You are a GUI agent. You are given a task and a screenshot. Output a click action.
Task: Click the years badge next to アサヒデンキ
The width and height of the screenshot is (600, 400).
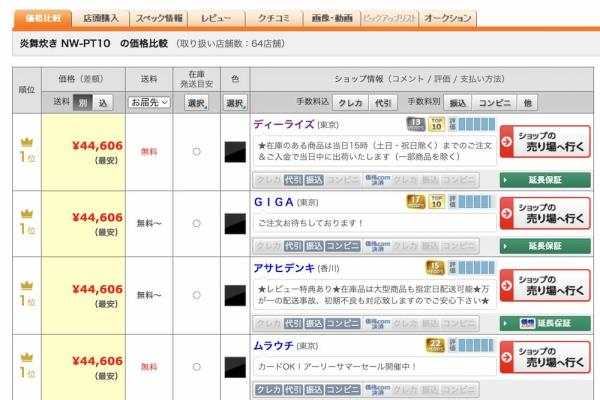435,268
